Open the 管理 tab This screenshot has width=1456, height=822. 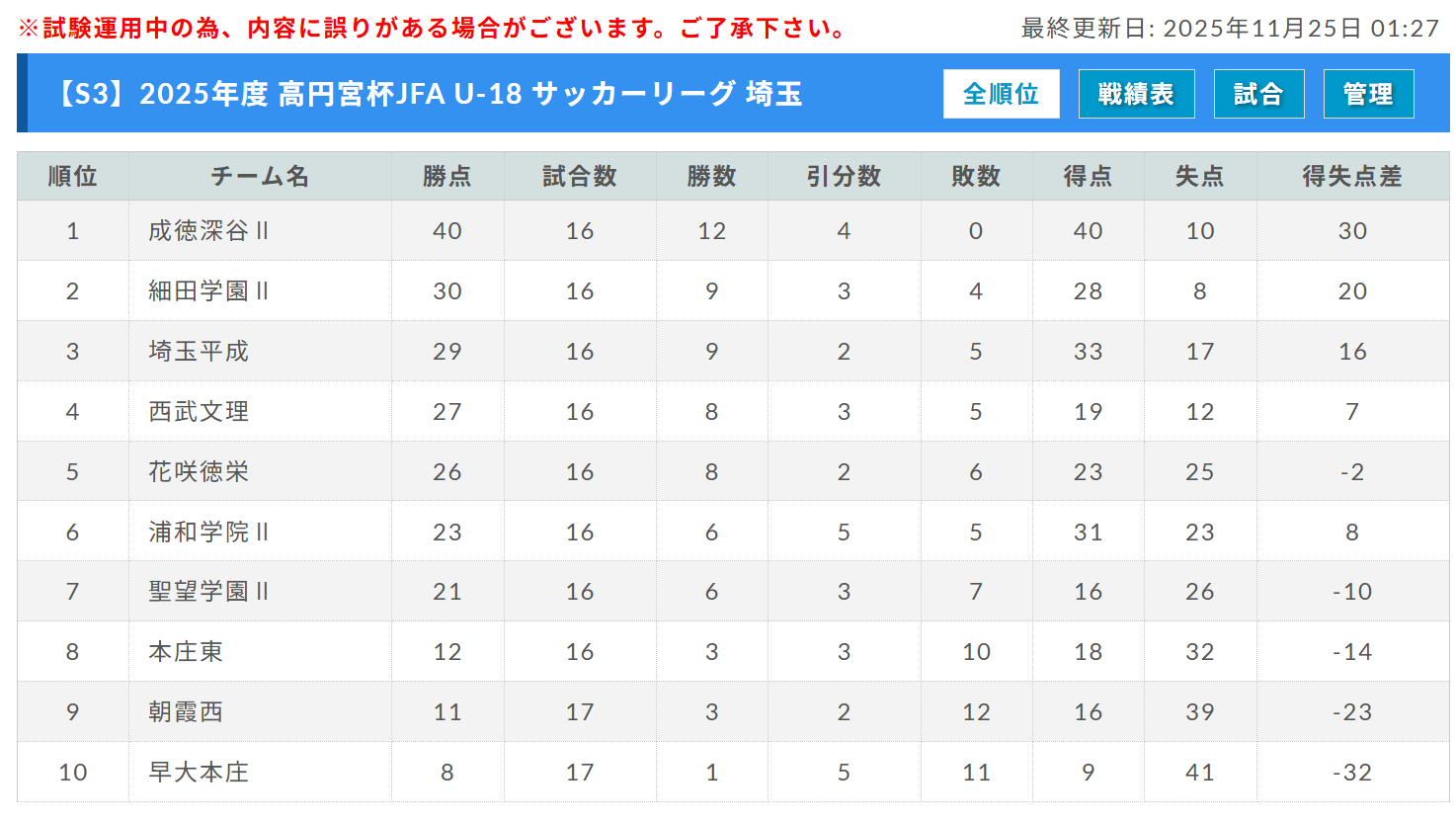click(x=1368, y=94)
